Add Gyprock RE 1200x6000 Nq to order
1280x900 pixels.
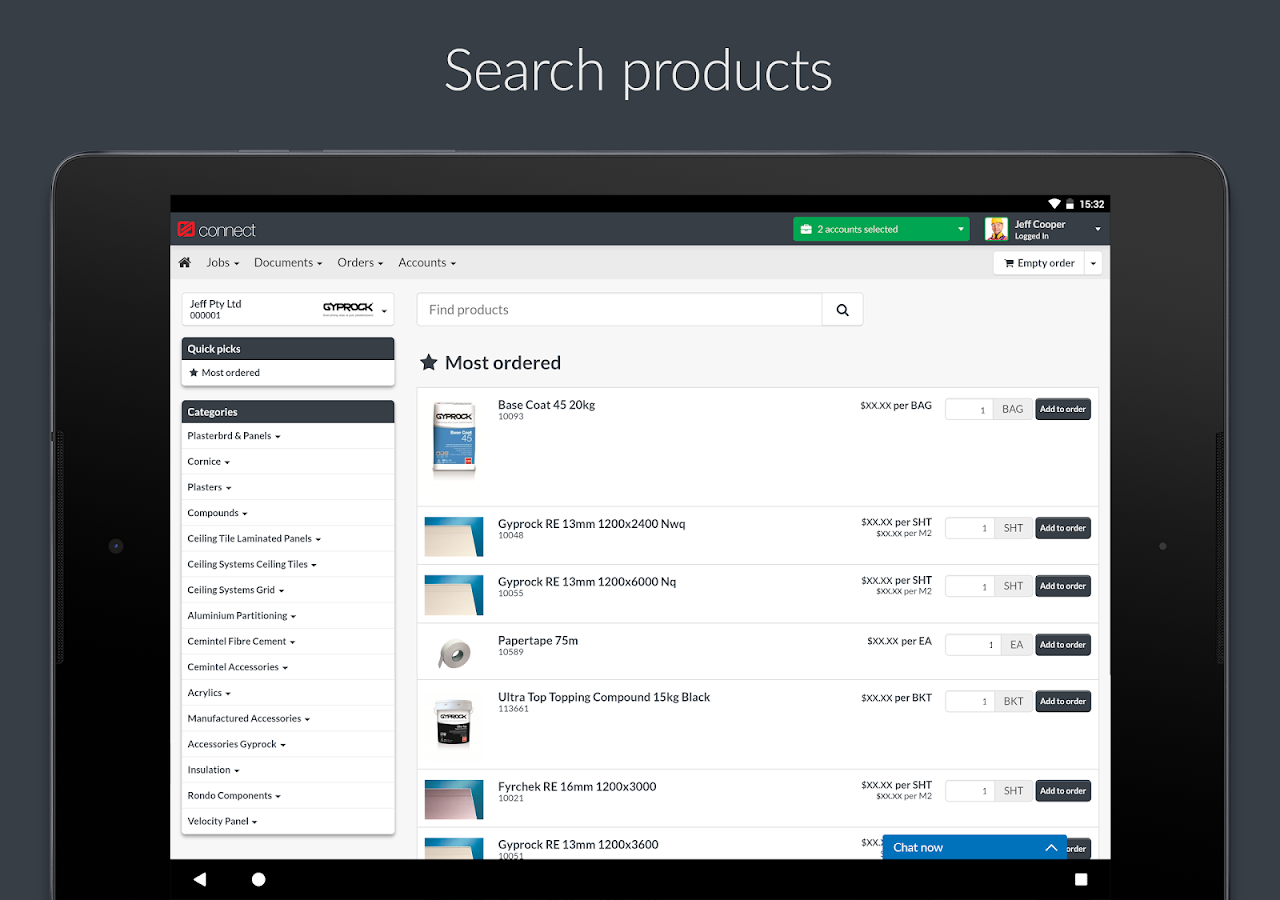pyautogui.click(x=1062, y=586)
